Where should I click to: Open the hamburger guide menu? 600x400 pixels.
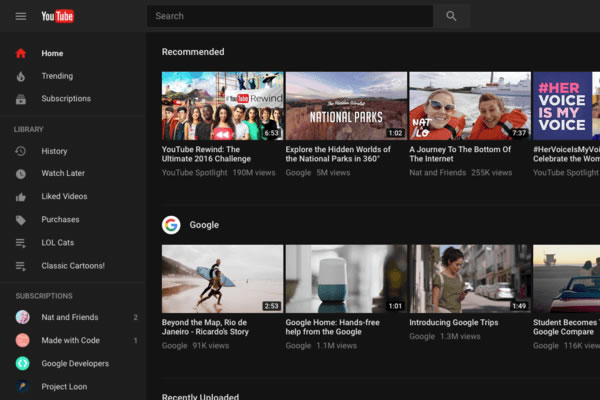[x=21, y=16]
